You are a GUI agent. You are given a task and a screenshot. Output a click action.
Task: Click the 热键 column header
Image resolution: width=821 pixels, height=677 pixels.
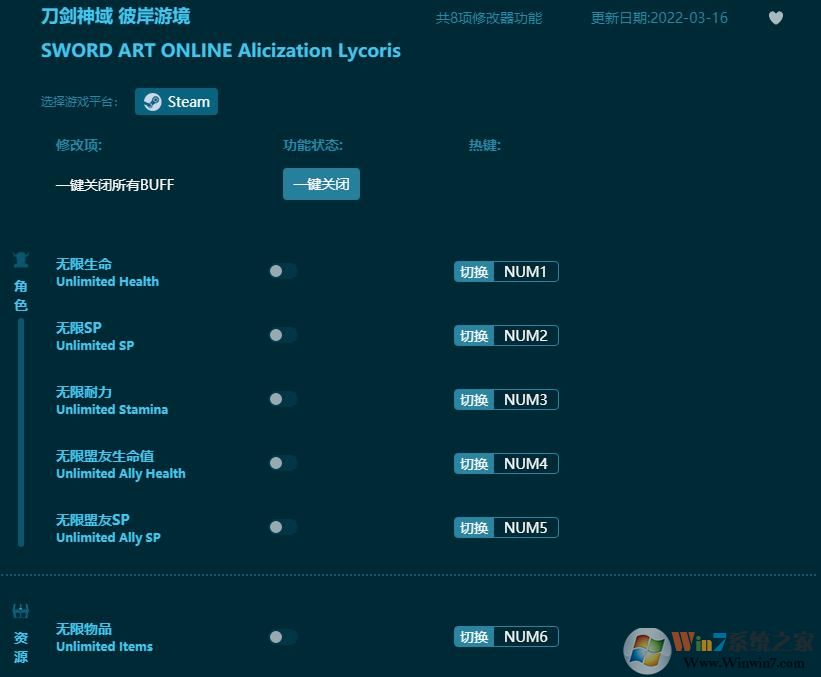(x=485, y=145)
